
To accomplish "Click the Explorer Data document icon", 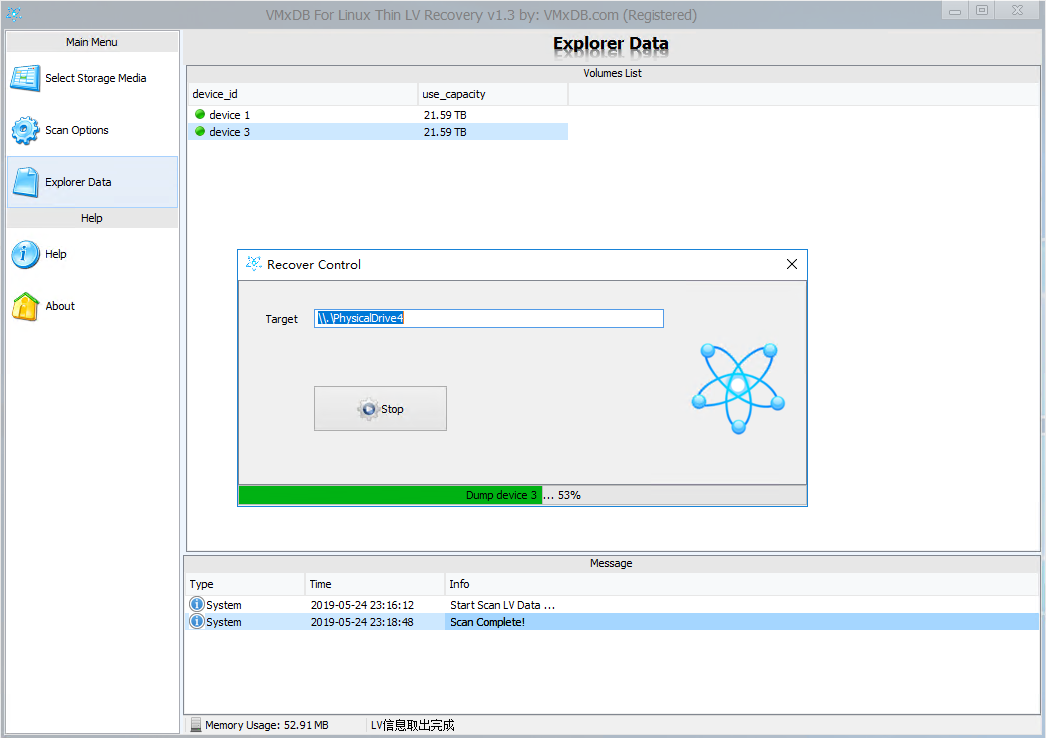I will pos(25,182).
